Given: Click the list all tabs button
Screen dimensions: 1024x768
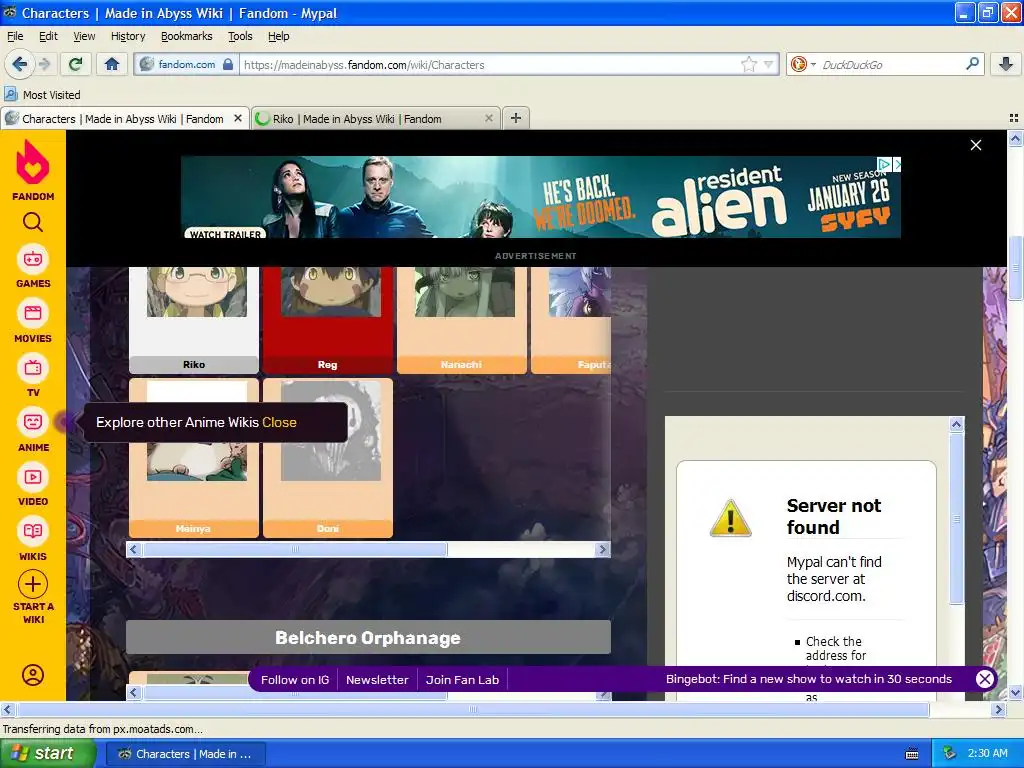Looking at the screenshot, I should [1014, 118].
